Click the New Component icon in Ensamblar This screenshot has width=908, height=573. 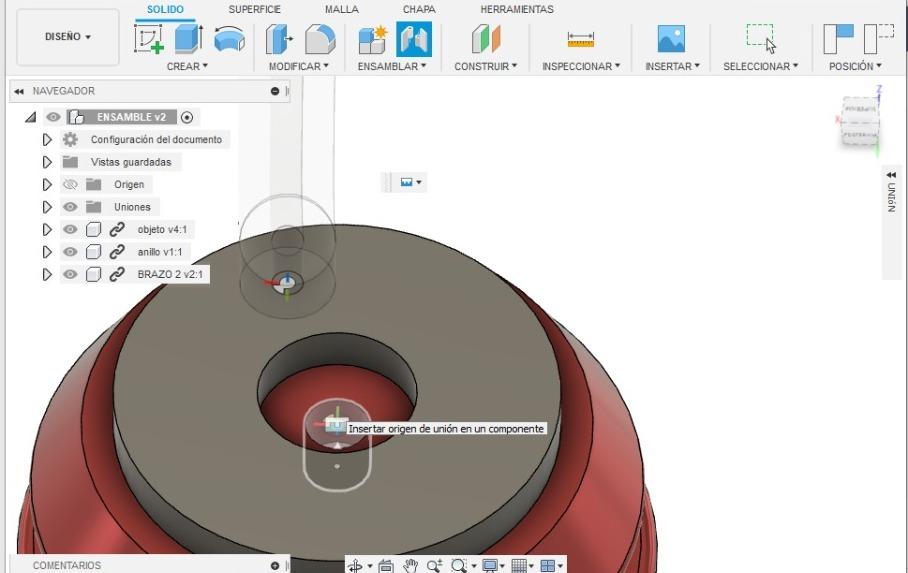372,39
